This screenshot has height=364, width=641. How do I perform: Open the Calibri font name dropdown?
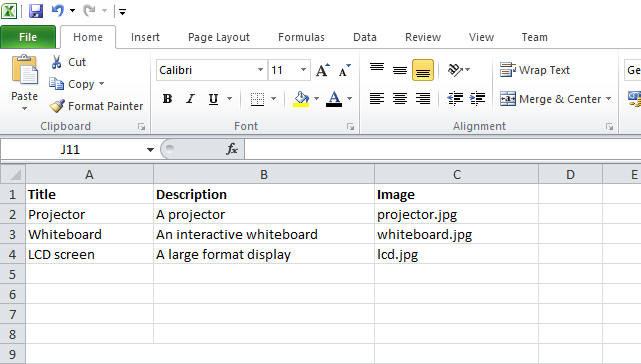[260, 70]
